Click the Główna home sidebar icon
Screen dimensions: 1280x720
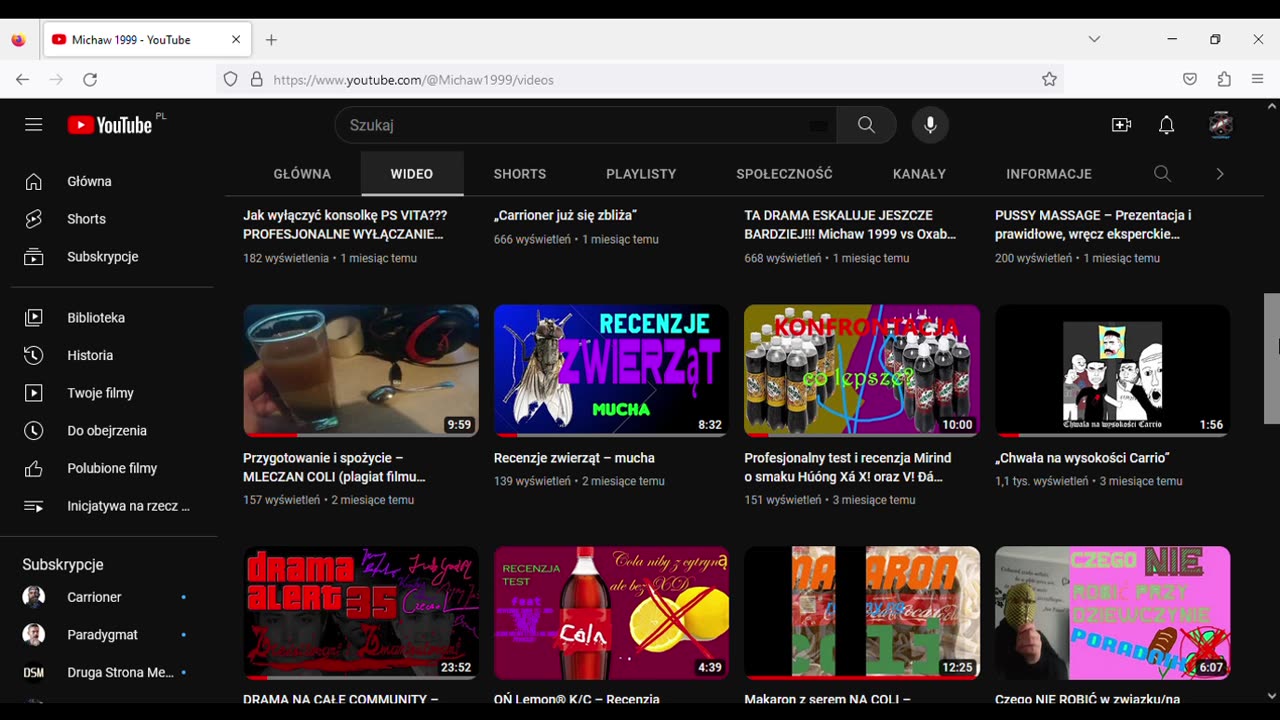(x=34, y=181)
